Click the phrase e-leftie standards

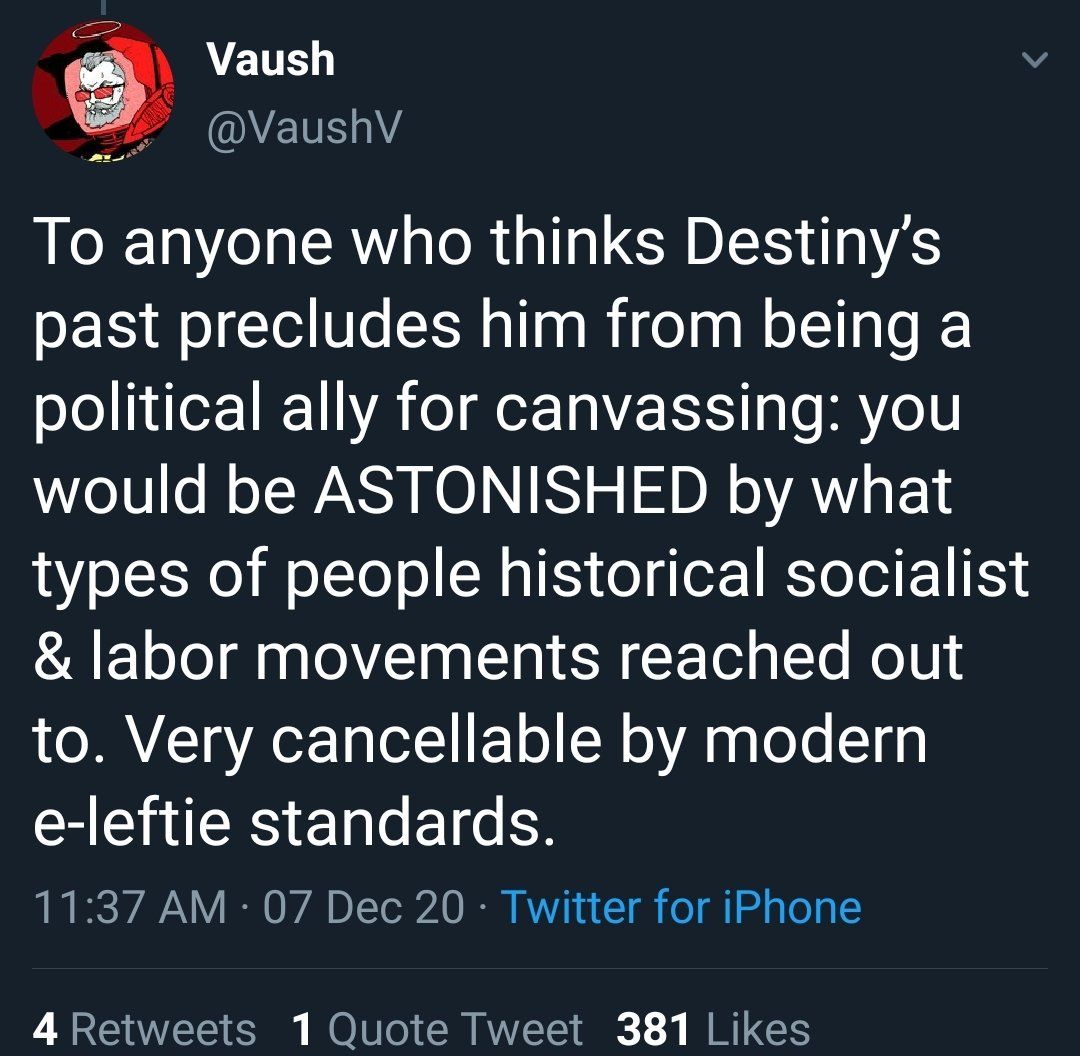(294, 823)
